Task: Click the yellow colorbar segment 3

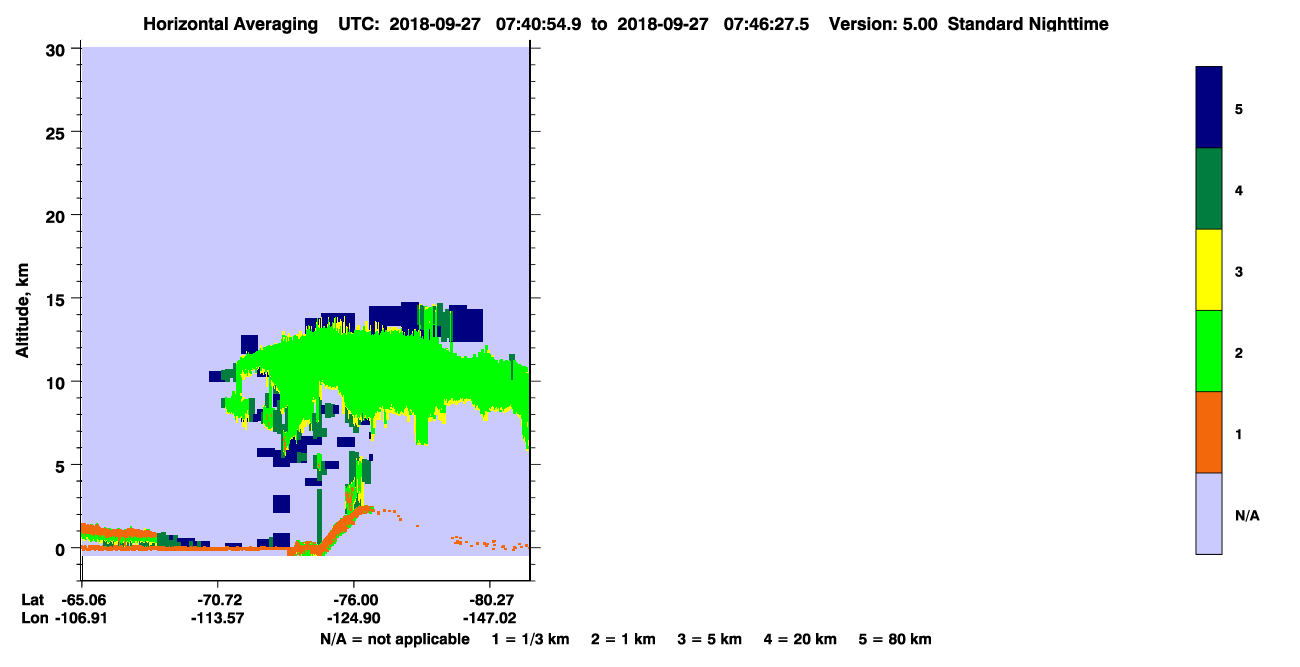Action: [x=1209, y=270]
